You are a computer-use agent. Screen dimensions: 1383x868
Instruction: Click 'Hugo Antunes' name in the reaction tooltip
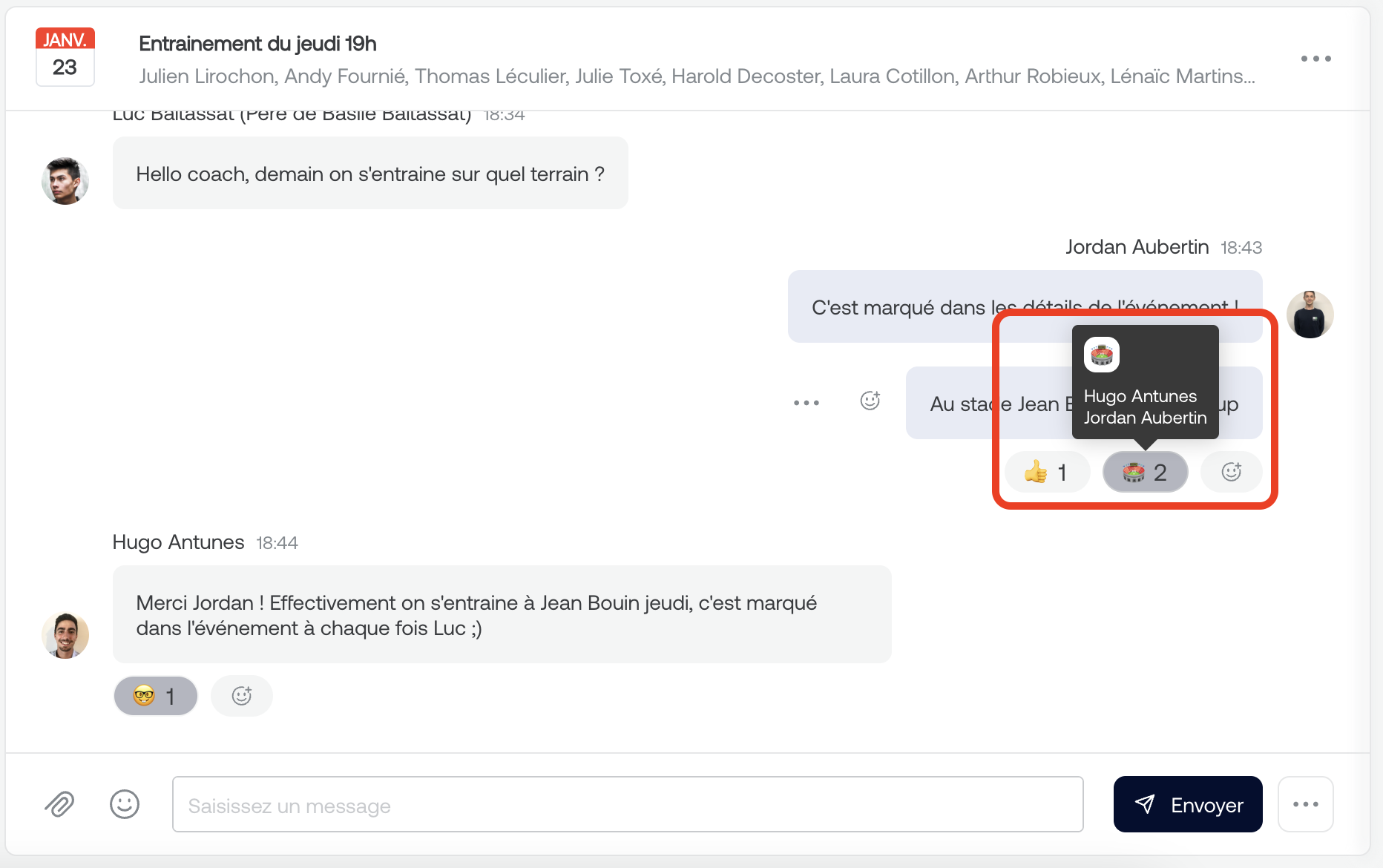[1140, 396]
